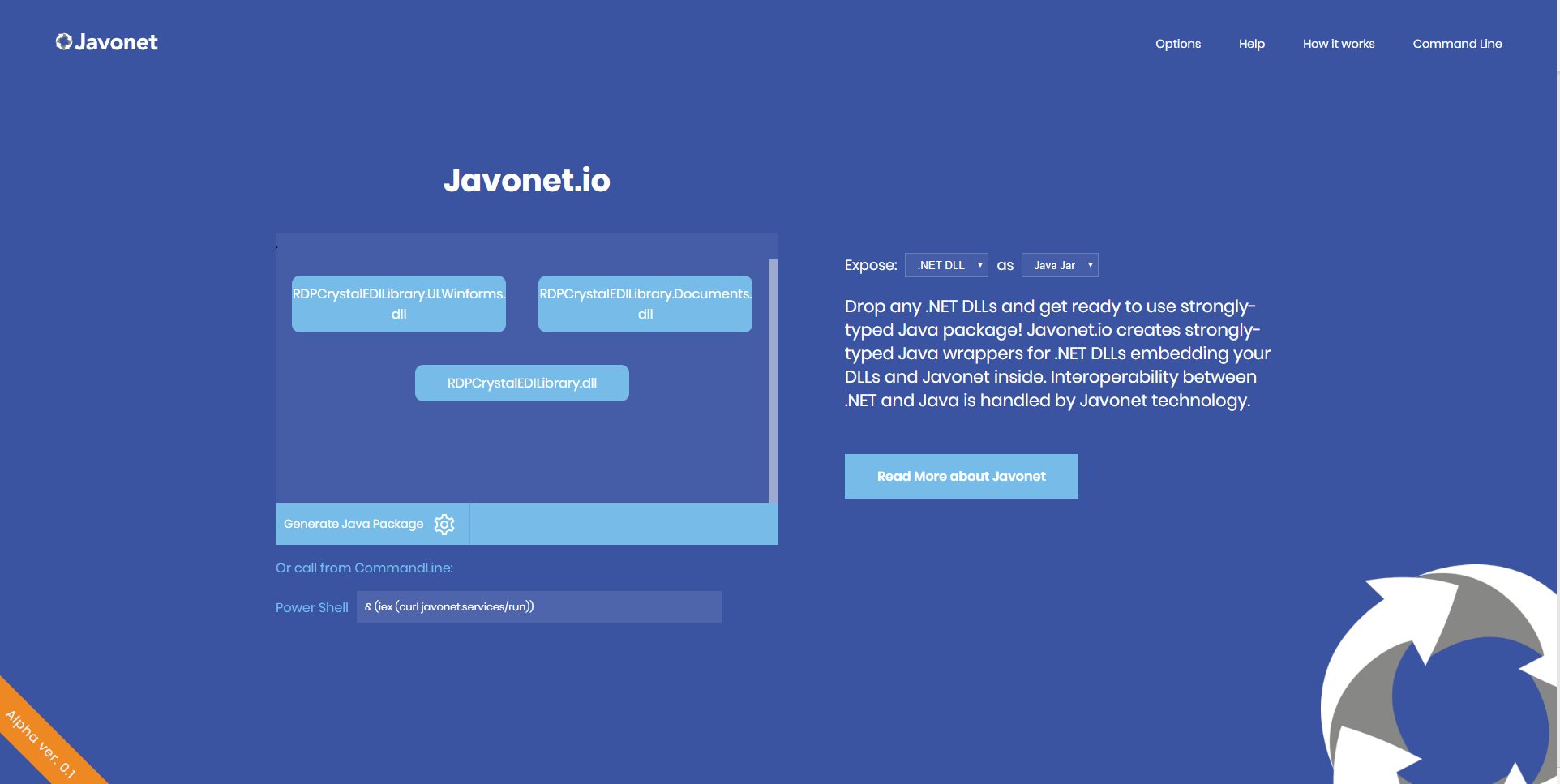The image size is (1560, 784).
Task: Expand the .NET DLL expose dropdown
Action: click(x=946, y=265)
